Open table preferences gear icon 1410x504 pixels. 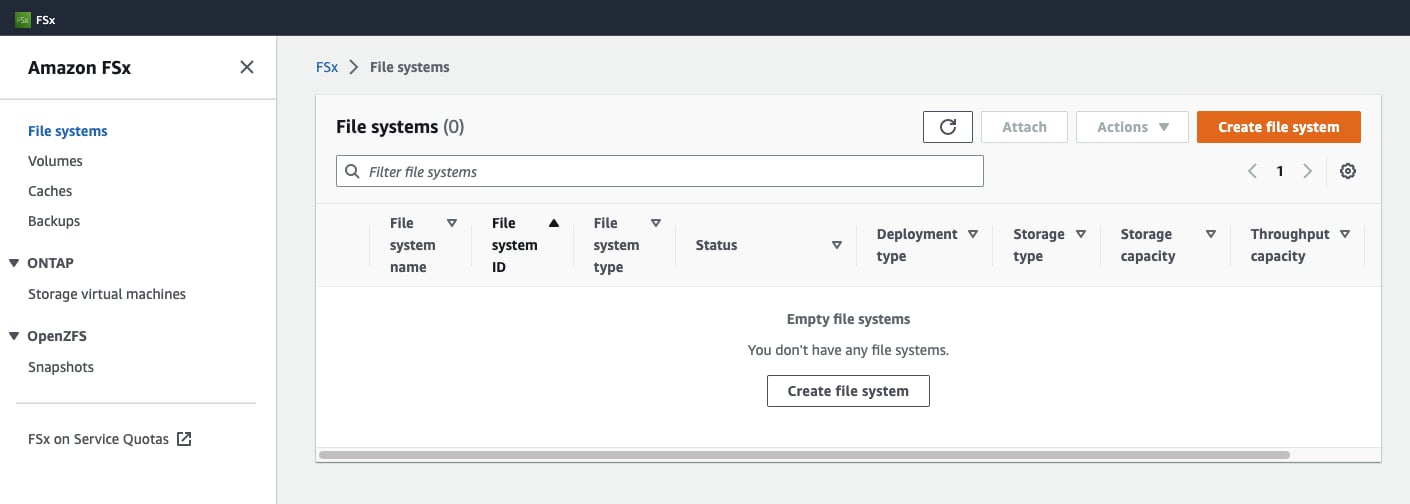click(1348, 171)
